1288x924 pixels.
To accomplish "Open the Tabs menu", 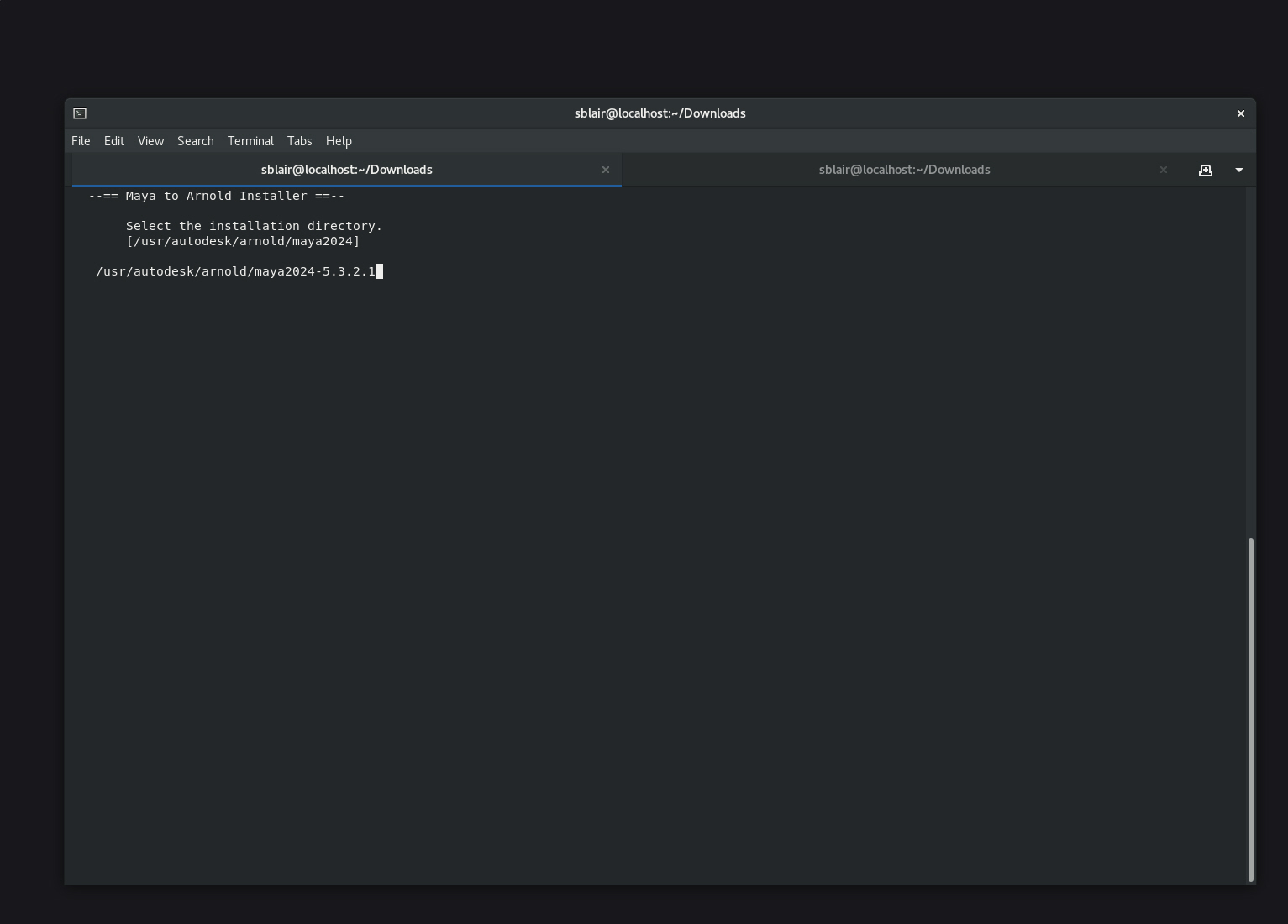I will point(299,140).
